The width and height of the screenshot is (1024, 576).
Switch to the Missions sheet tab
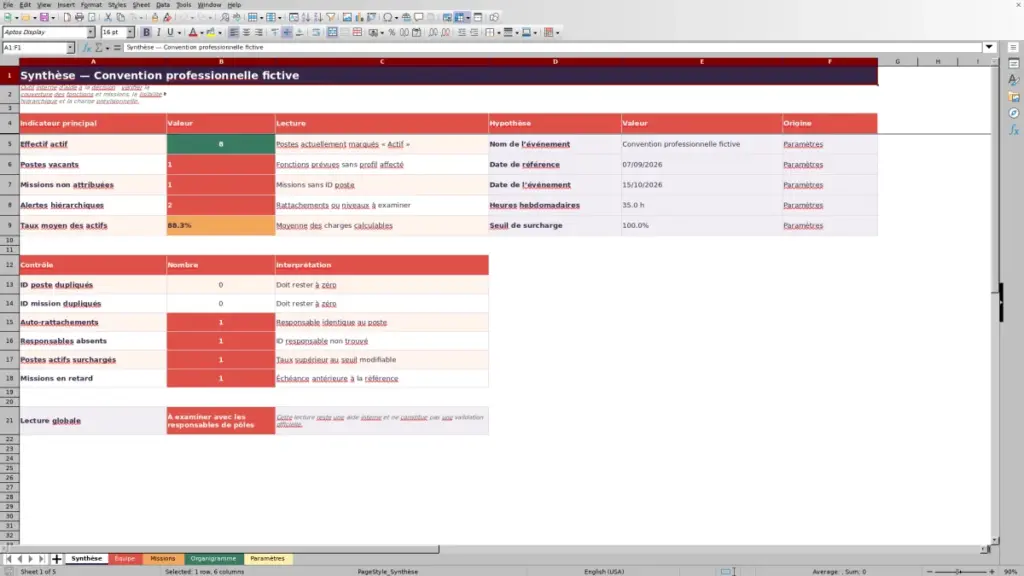coord(163,559)
